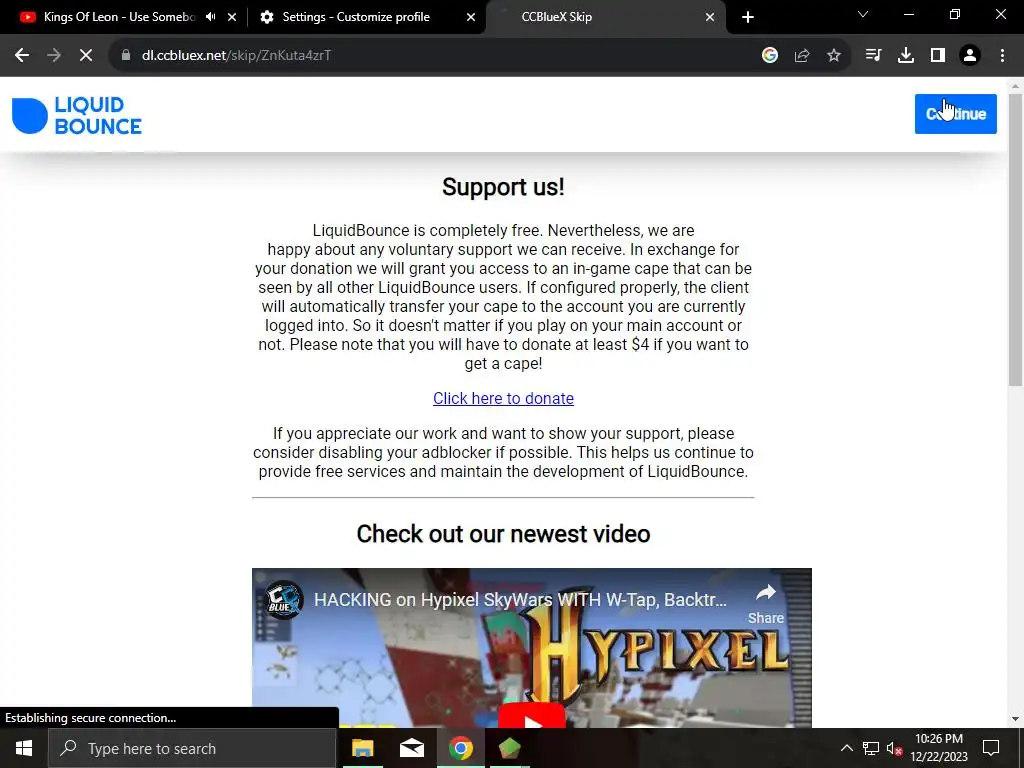Open the clock showing 10:26 PM
Viewport: 1024px width, 768px height.
[938, 748]
